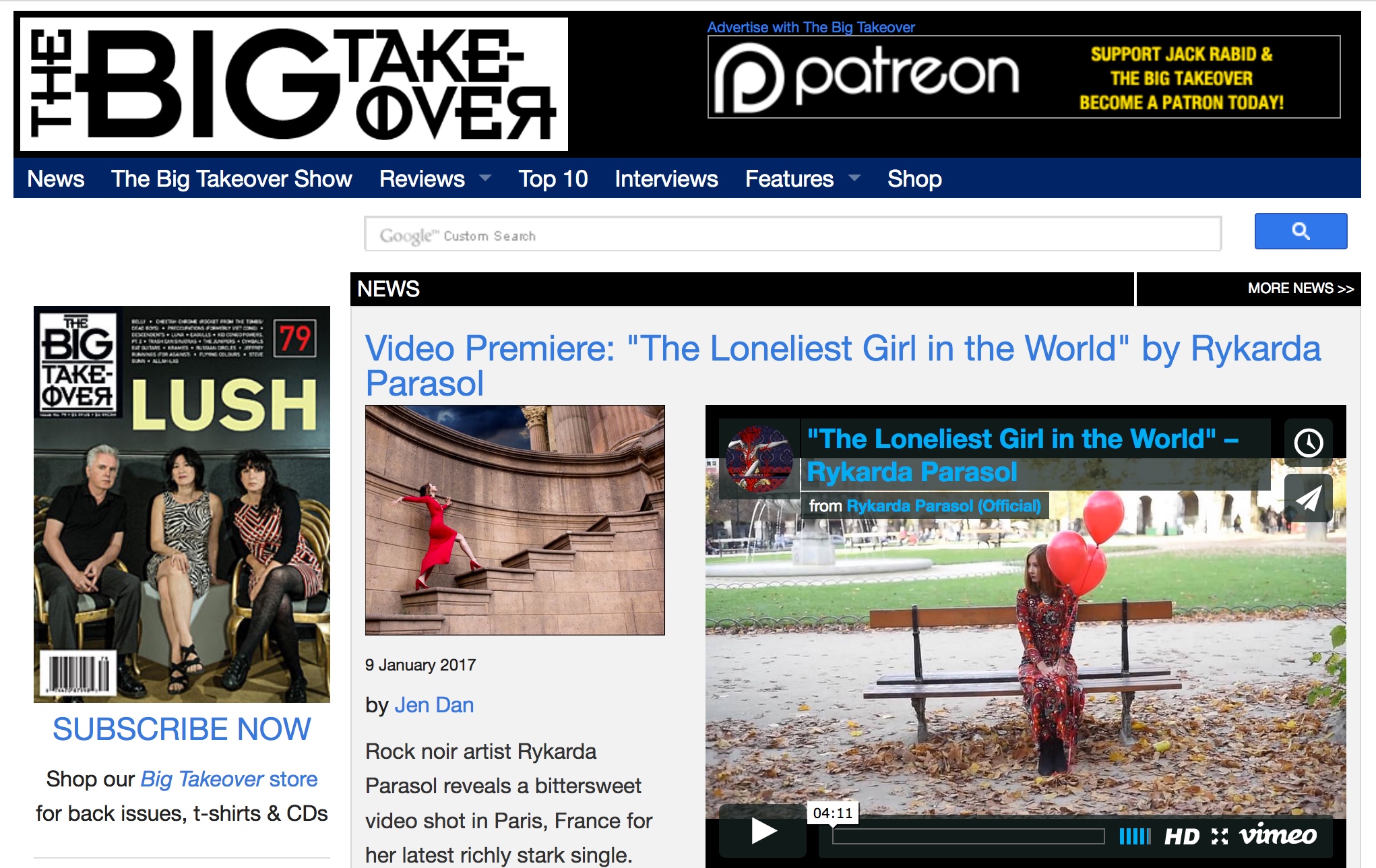Click the NEWS section header
The height and width of the screenshot is (868, 1376).
[388, 289]
